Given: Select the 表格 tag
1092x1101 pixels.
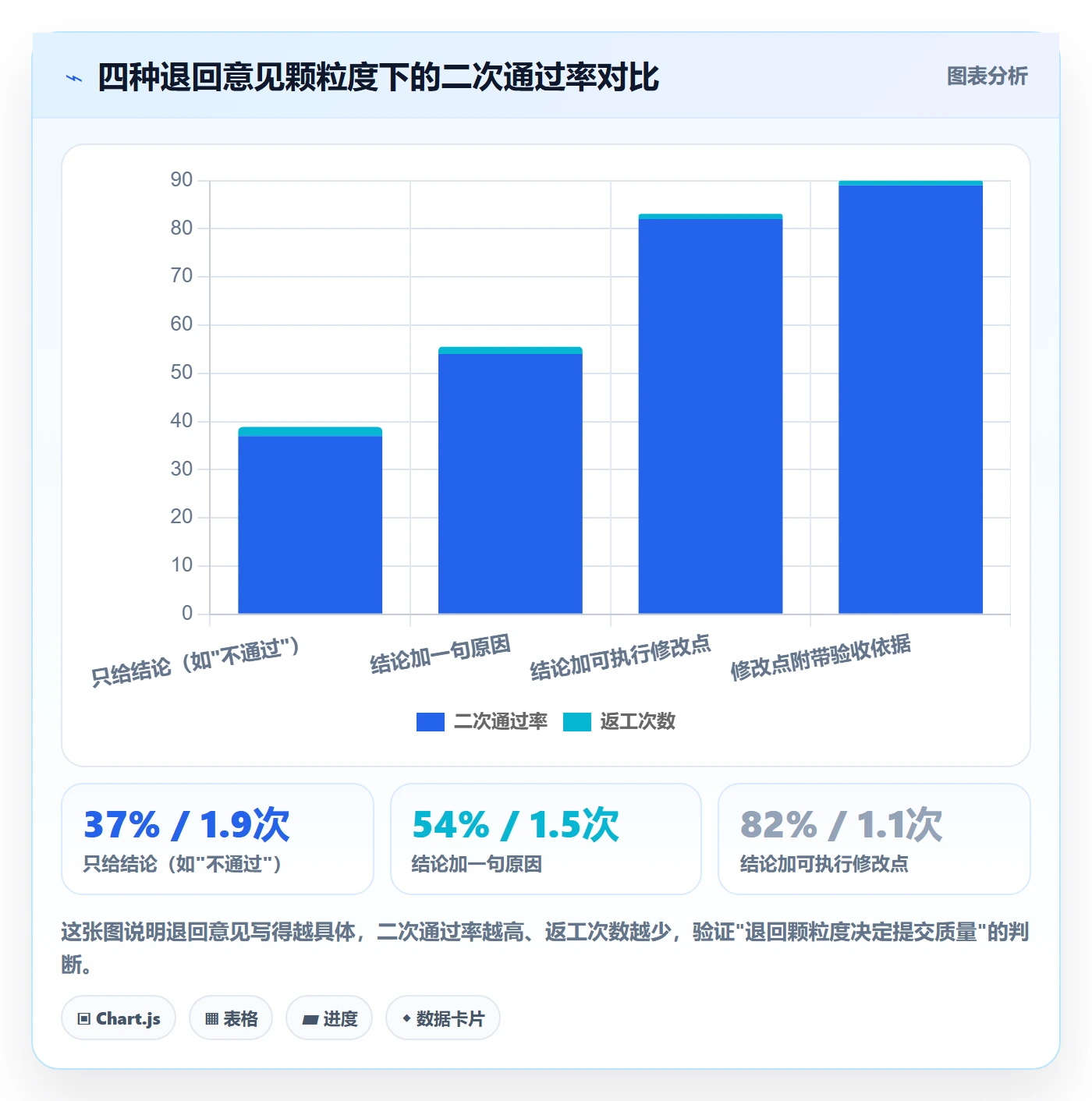Looking at the screenshot, I should [x=231, y=1018].
